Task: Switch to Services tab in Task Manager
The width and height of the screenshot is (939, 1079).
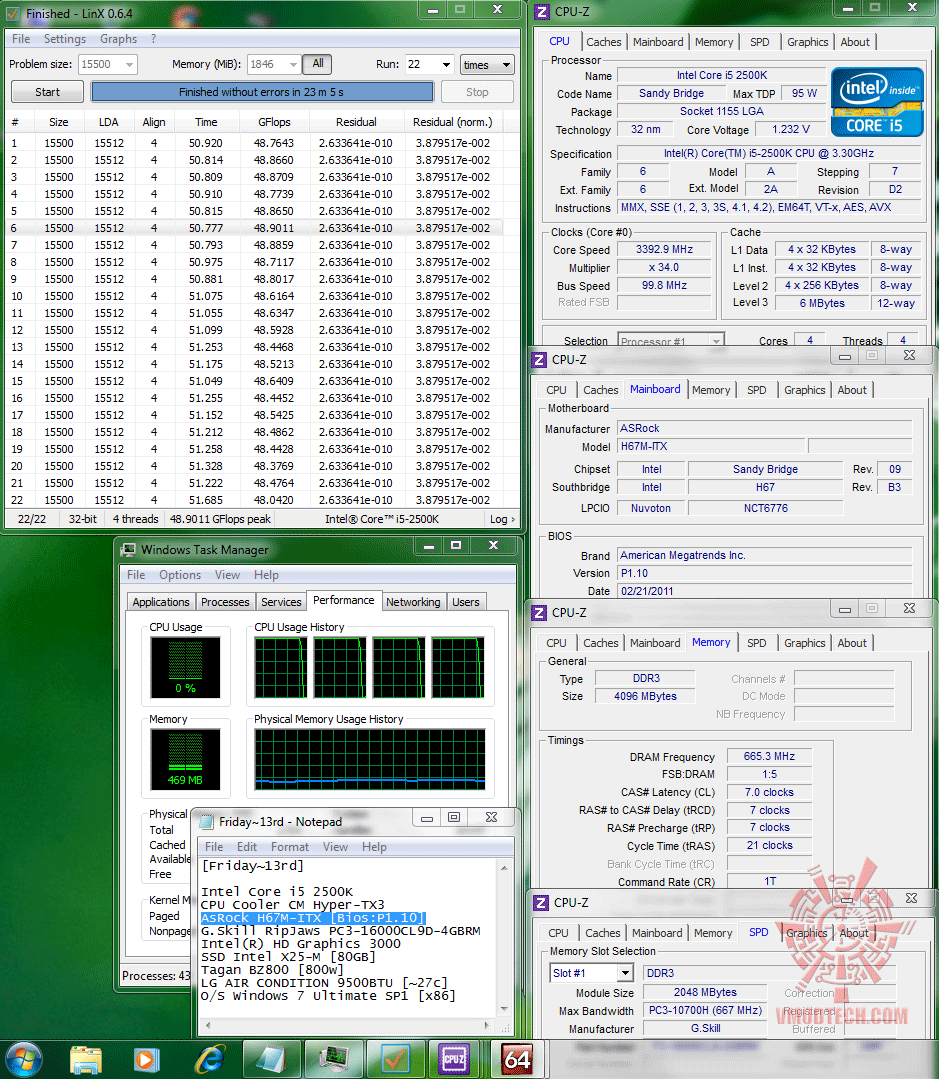Action: click(x=281, y=602)
